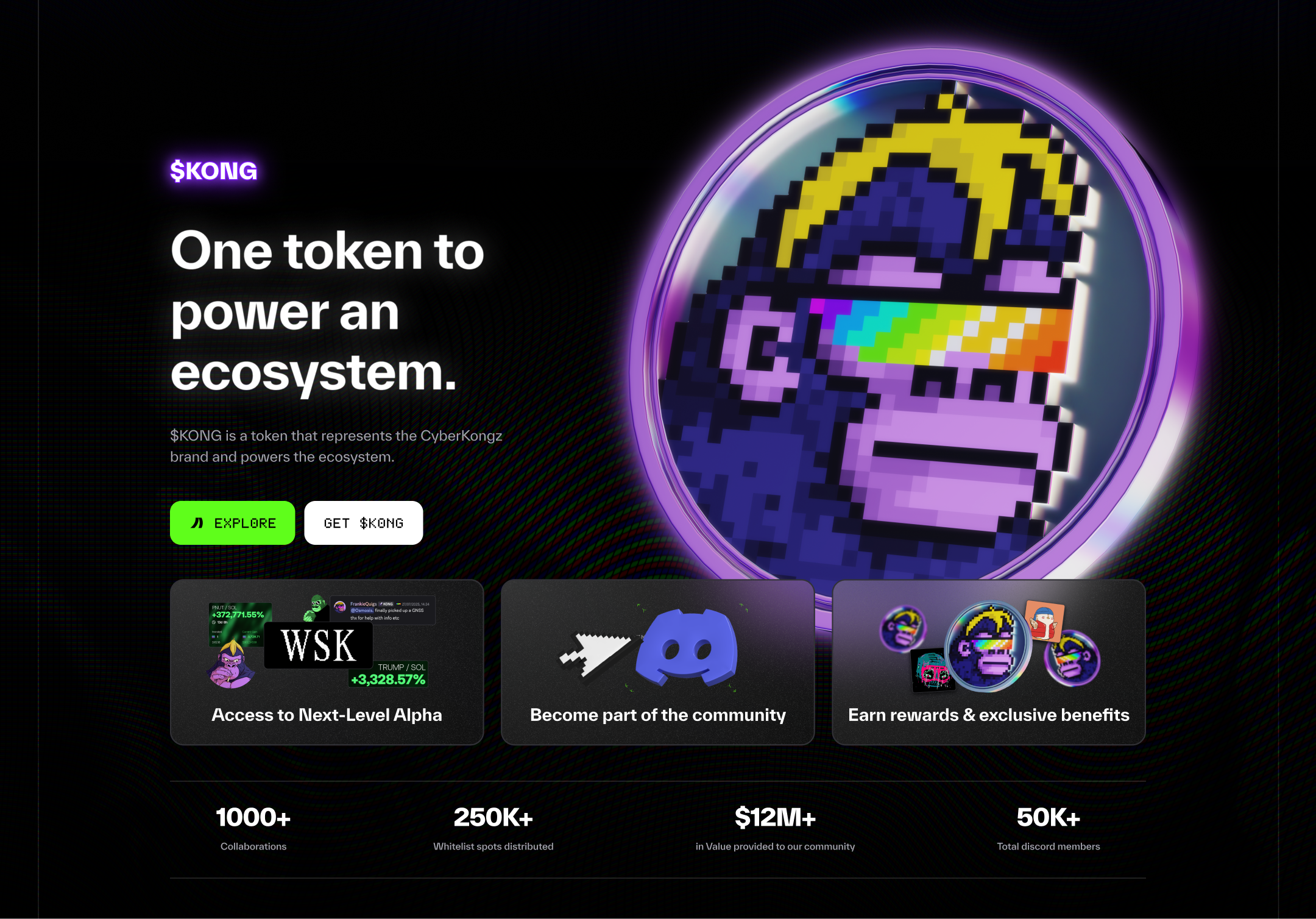Screen dimensions: 1316x919
Task: Click the teal glitch NFT square thumbnail
Action: [932, 670]
